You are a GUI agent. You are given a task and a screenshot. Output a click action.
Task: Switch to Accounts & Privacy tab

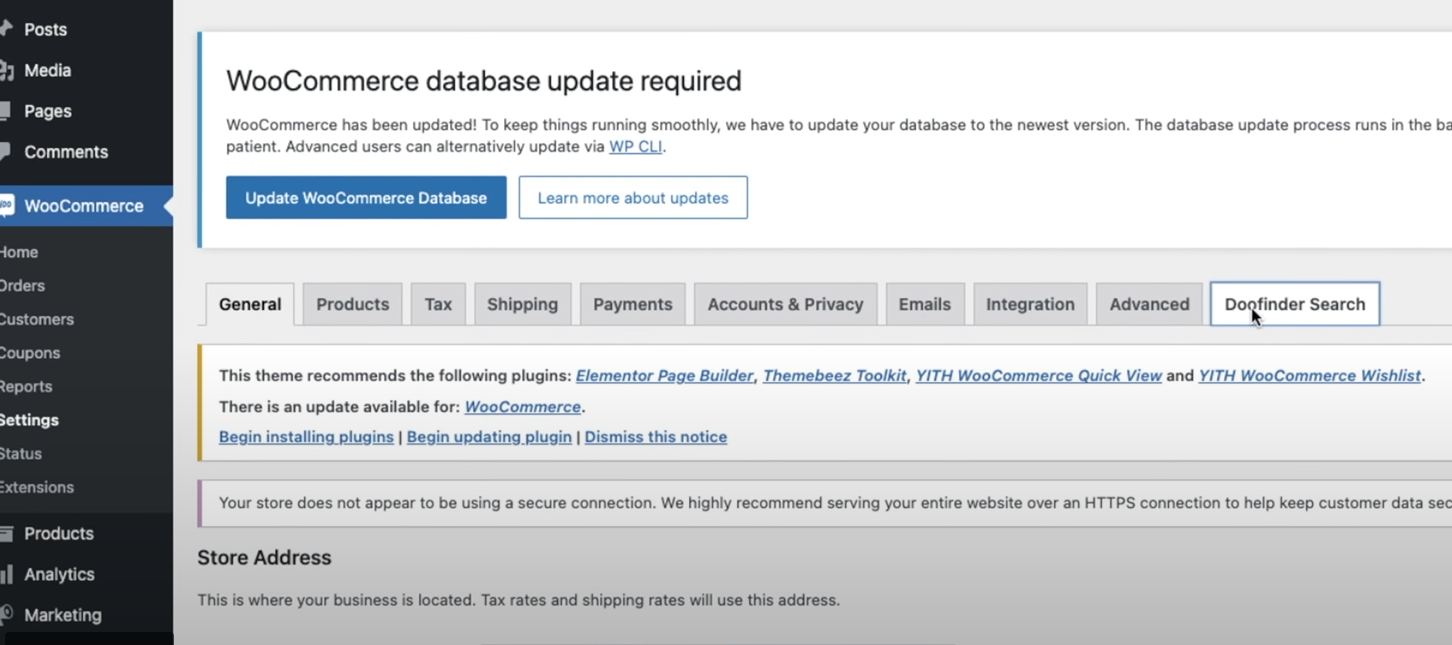tap(785, 304)
